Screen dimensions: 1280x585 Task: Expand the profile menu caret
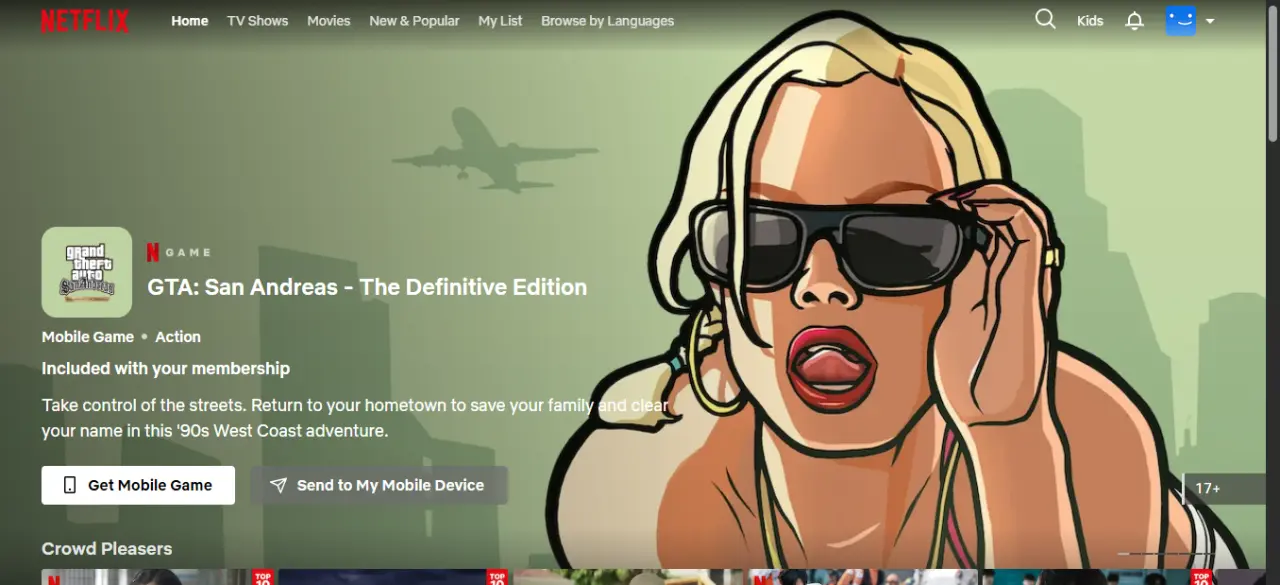pos(1210,21)
